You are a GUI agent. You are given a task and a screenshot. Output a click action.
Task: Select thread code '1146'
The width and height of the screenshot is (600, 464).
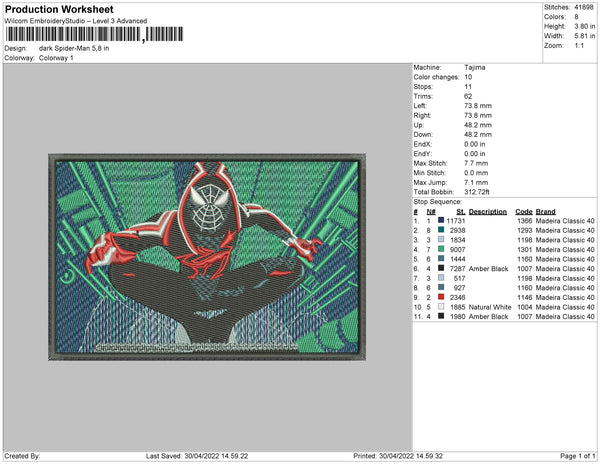(x=525, y=297)
